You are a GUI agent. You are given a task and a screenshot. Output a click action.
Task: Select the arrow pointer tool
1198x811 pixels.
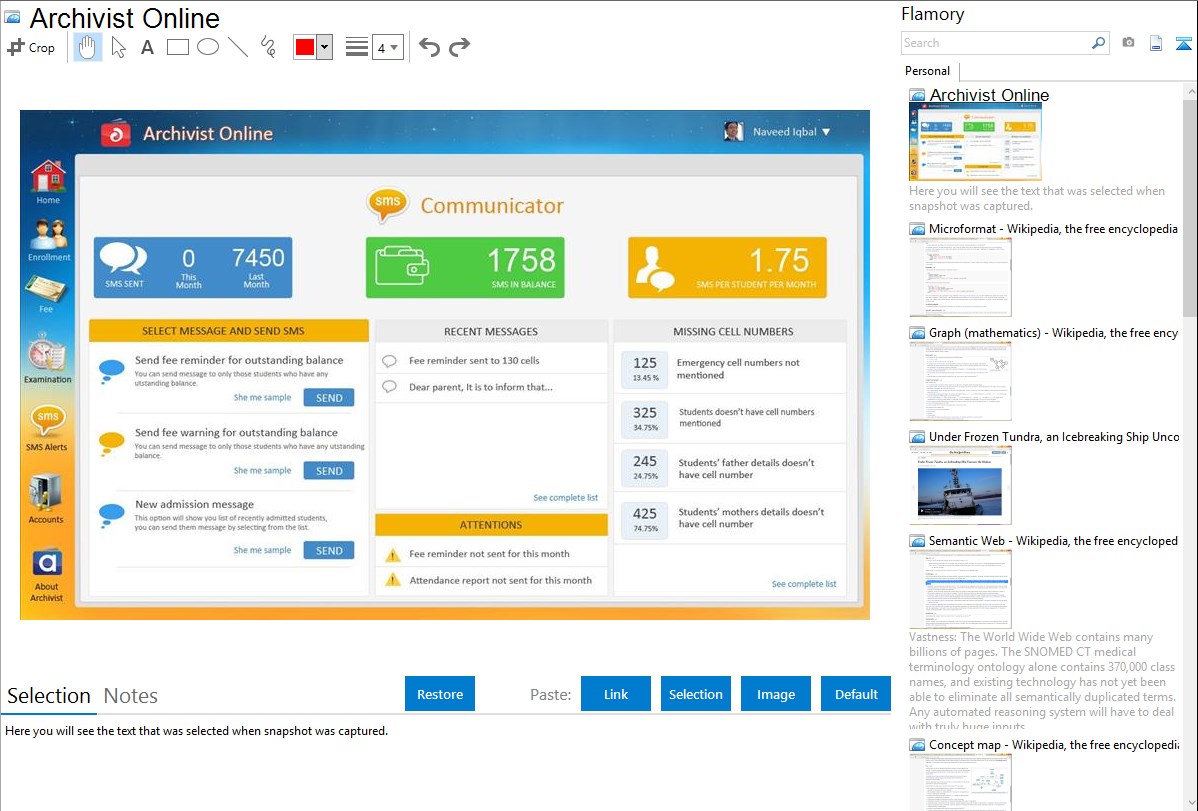pos(118,47)
